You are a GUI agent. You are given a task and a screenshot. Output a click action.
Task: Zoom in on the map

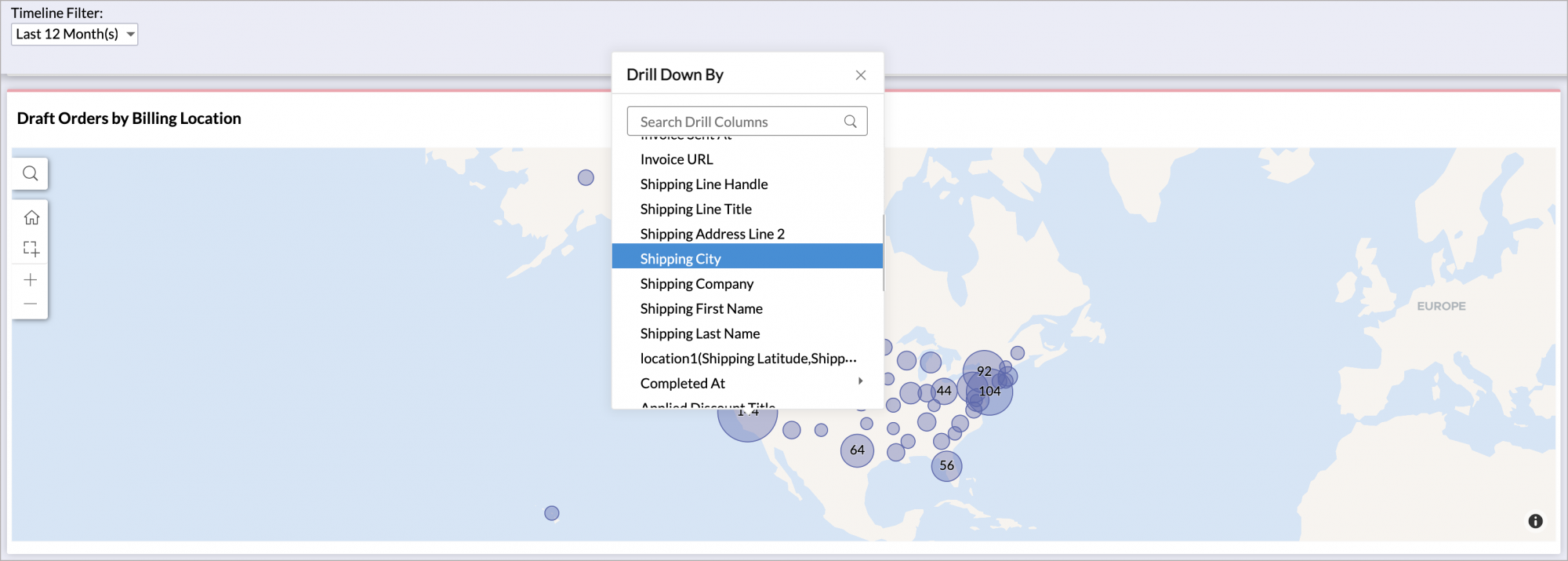(31, 280)
